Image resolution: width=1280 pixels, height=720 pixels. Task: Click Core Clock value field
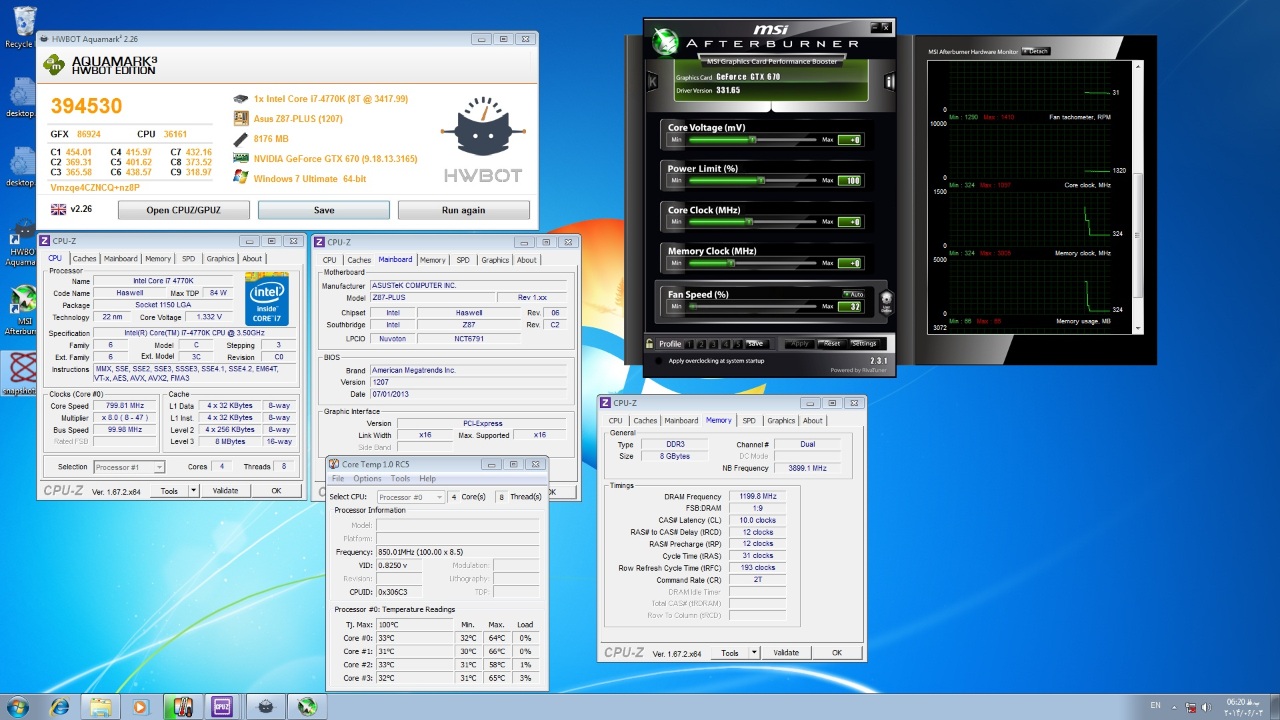tap(850, 222)
